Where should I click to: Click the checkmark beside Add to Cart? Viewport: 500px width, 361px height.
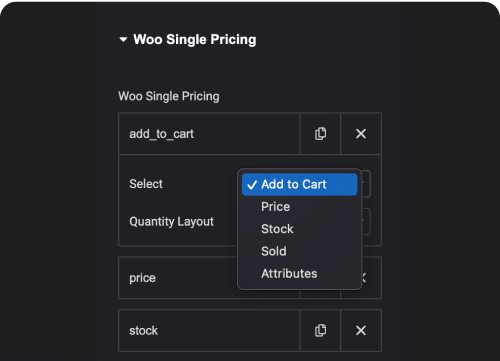[252, 185]
